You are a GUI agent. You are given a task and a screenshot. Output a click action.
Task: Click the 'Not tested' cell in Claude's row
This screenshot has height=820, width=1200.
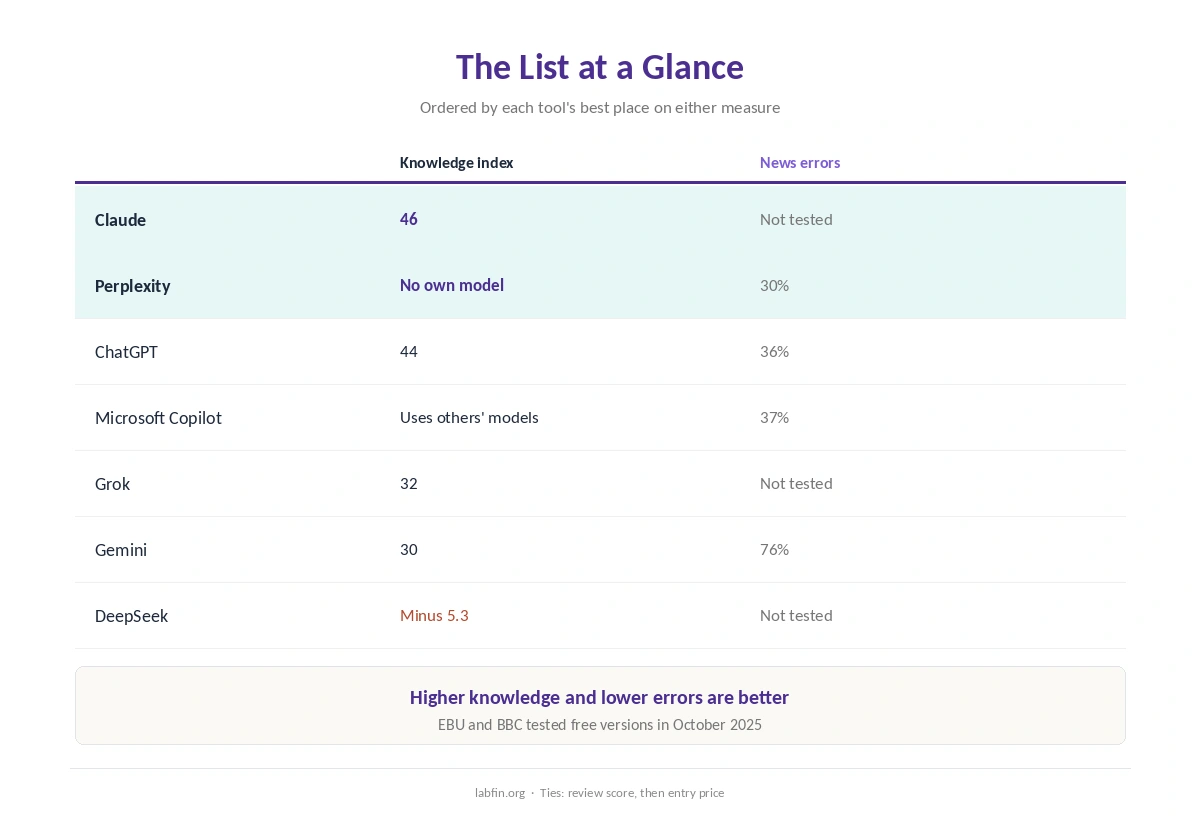tap(796, 219)
